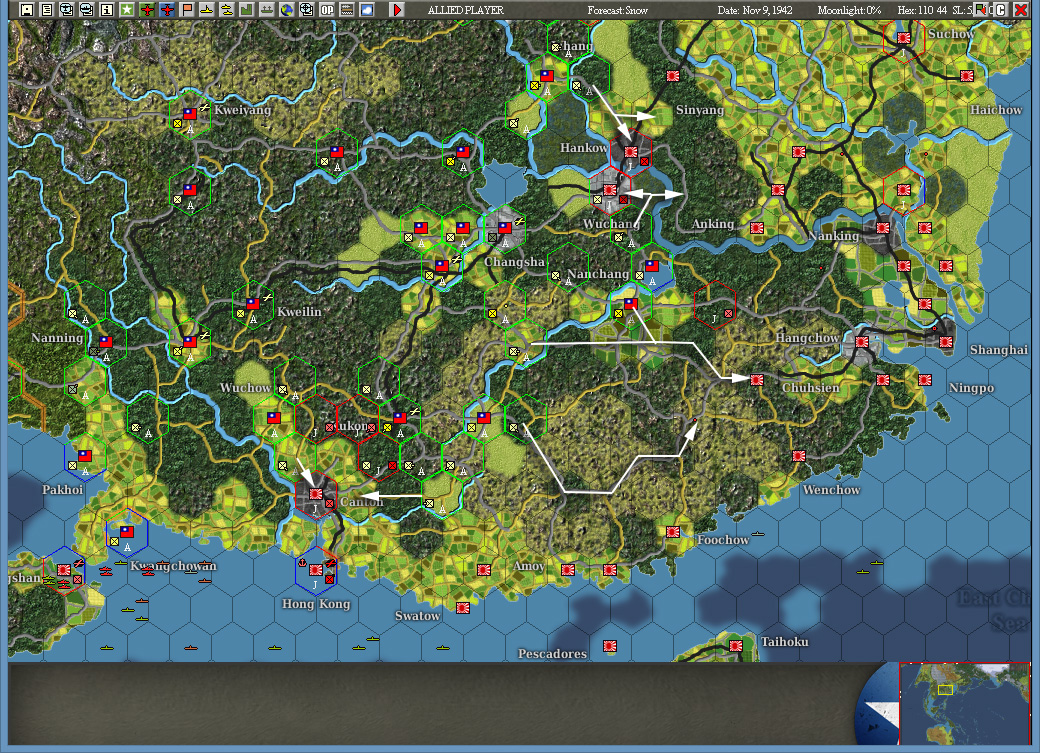Select the Japanese flag near Haichow
The height and width of the screenshot is (753, 1040).
click(966, 76)
